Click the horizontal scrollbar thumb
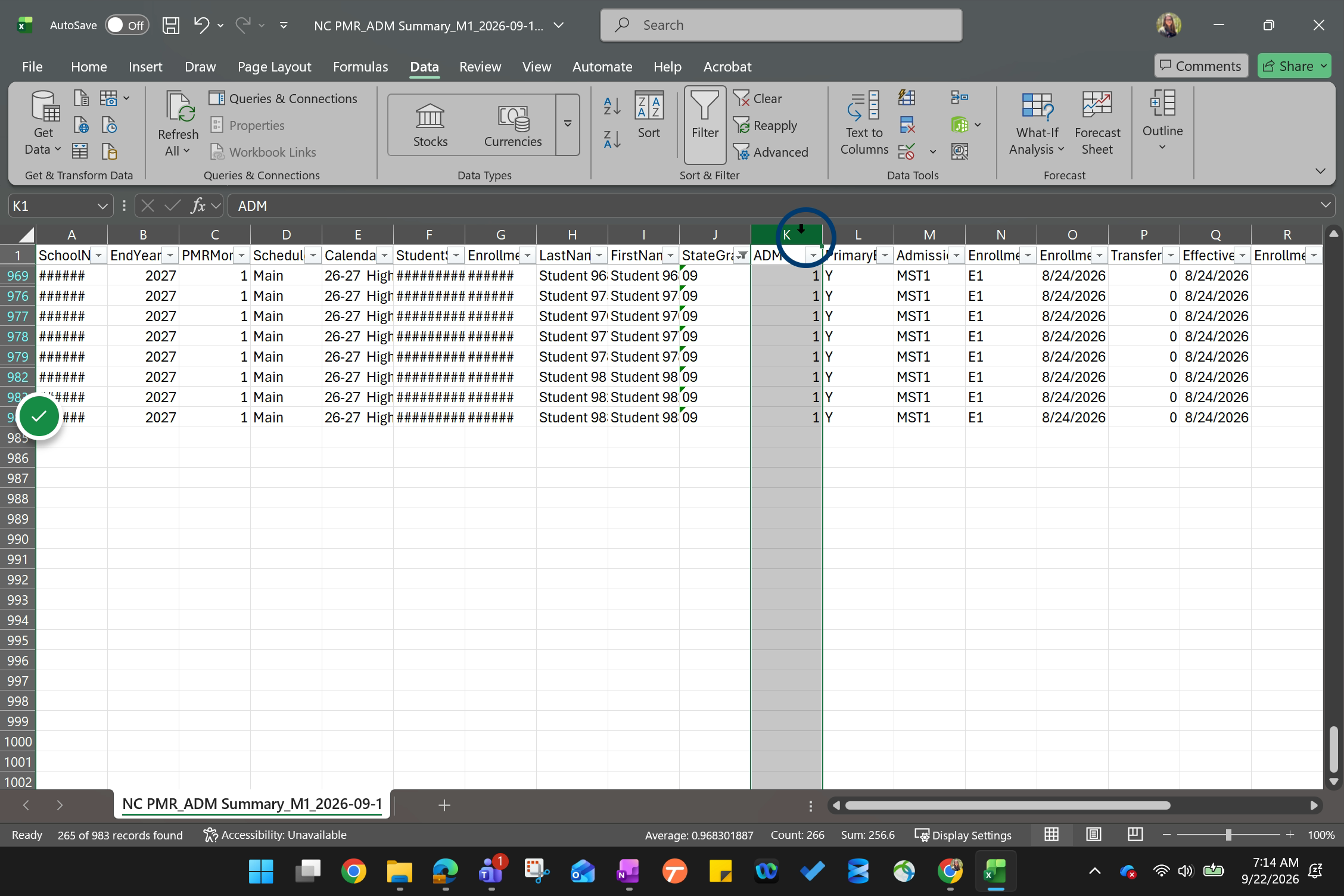Viewport: 1344px width, 896px height. tap(1007, 805)
